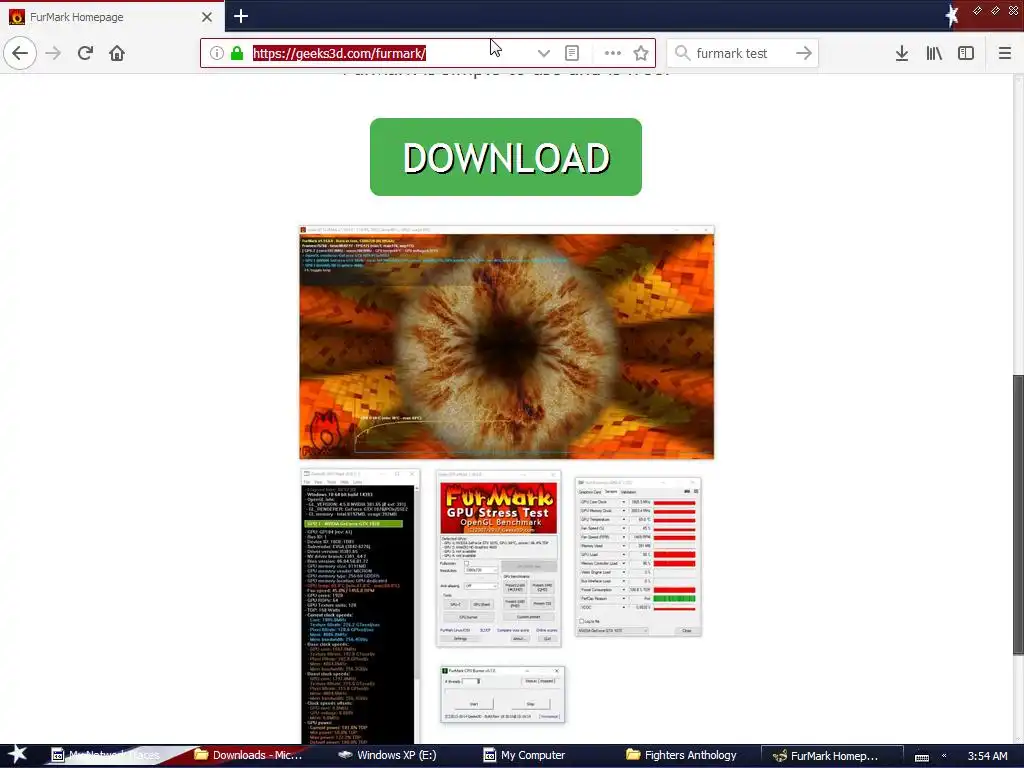Submit search with the arrow button

804,54
